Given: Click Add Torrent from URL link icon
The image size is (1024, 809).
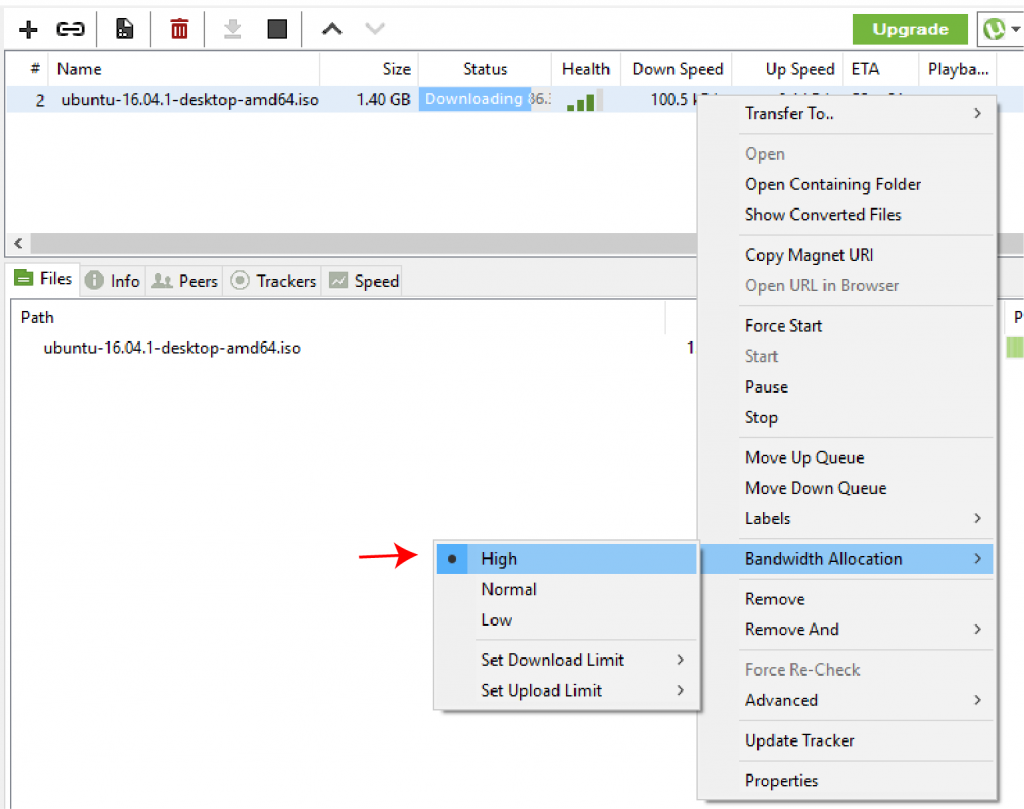Looking at the screenshot, I should pyautogui.click(x=70, y=29).
